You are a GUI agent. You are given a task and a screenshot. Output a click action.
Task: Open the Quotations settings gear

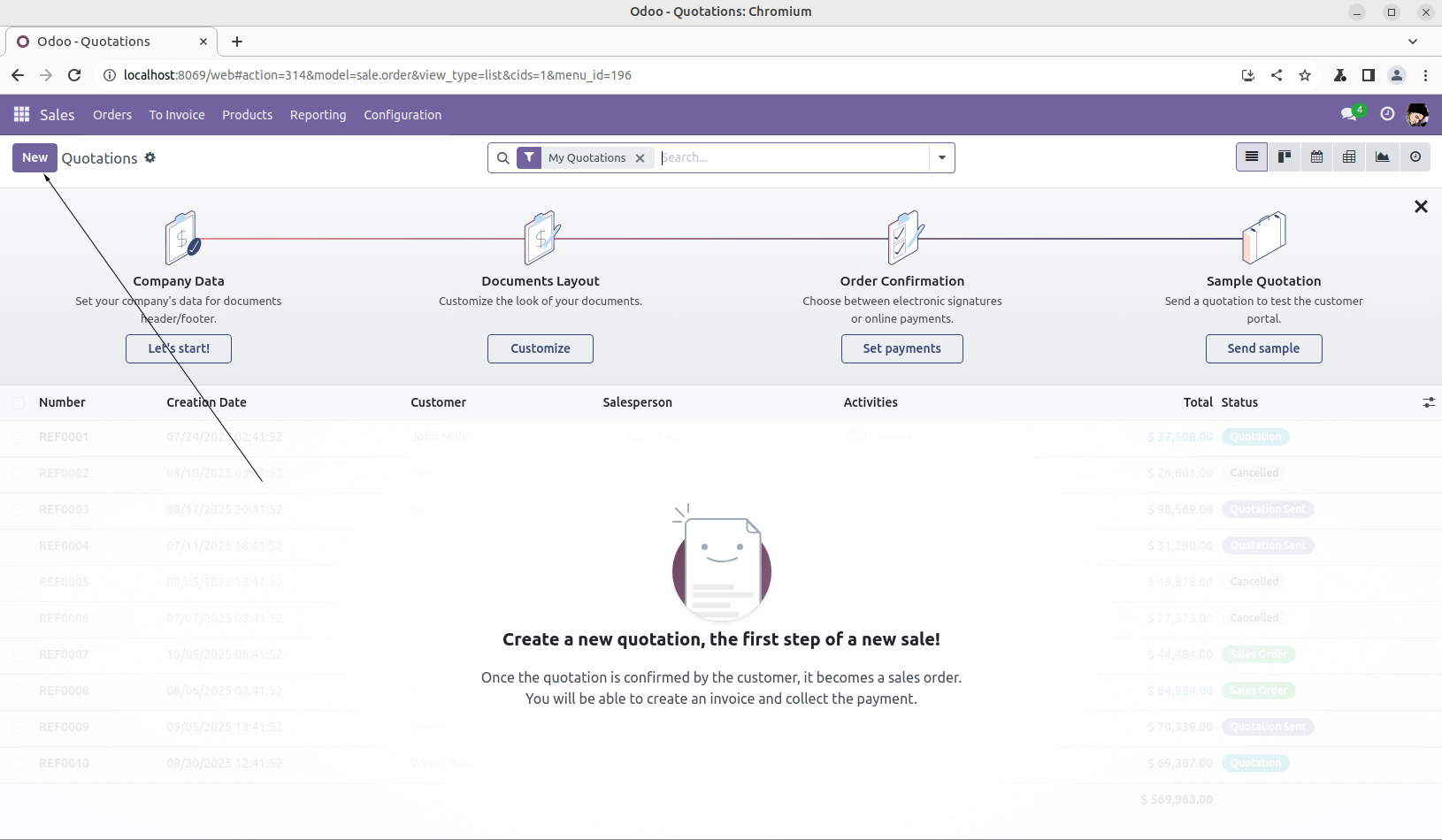point(150,157)
